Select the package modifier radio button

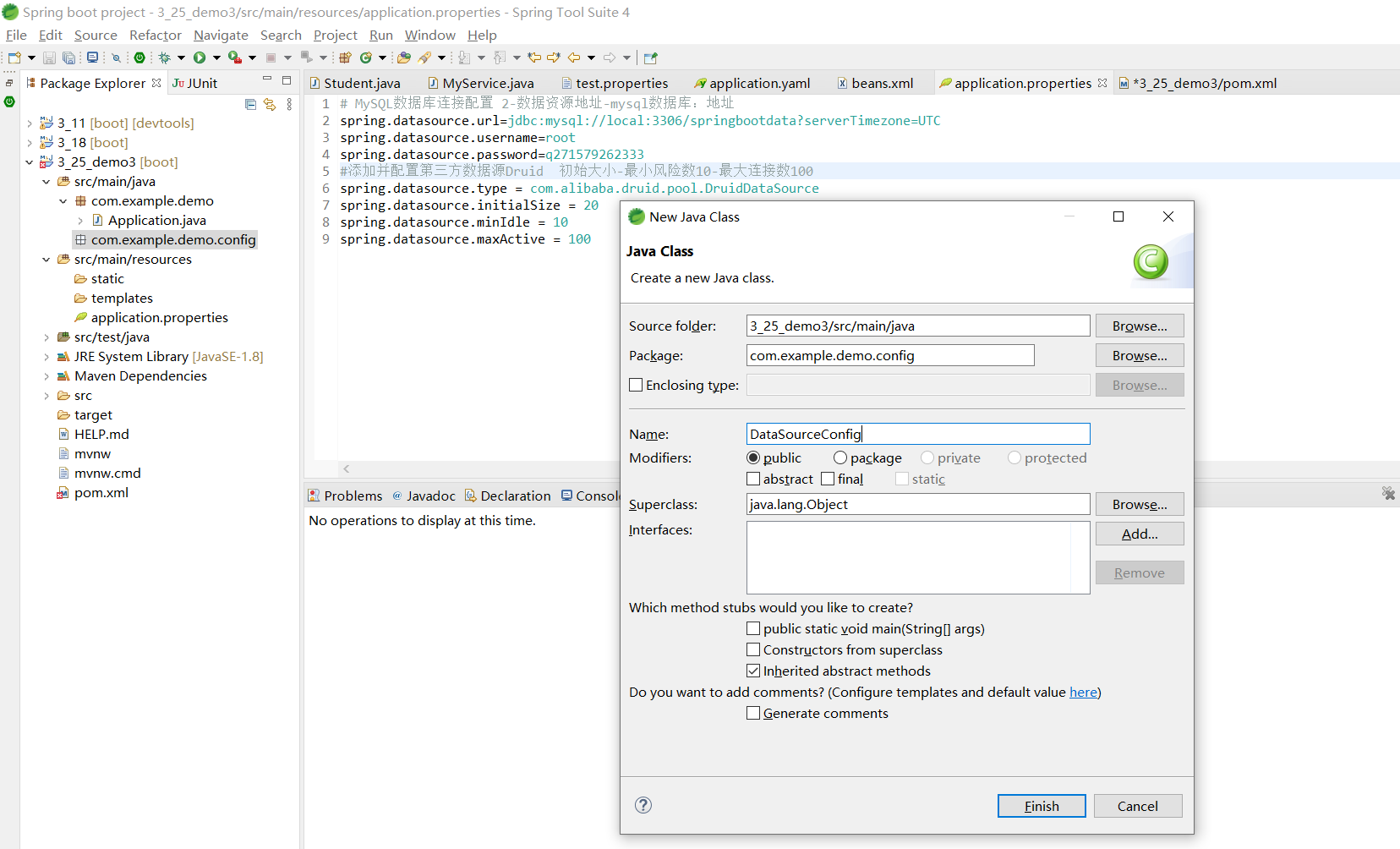pyautogui.click(x=840, y=458)
